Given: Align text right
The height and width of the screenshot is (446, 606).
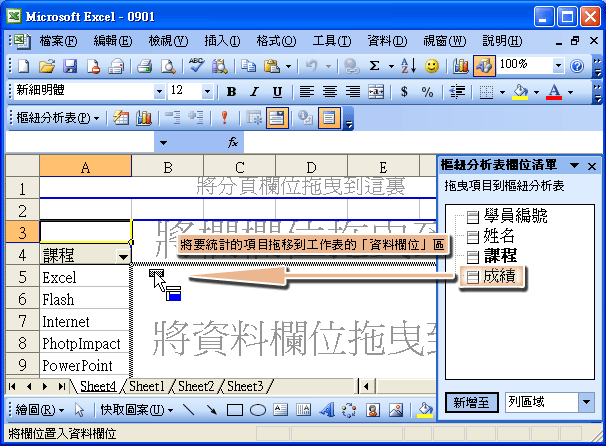Looking at the screenshot, I should tap(352, 92).
